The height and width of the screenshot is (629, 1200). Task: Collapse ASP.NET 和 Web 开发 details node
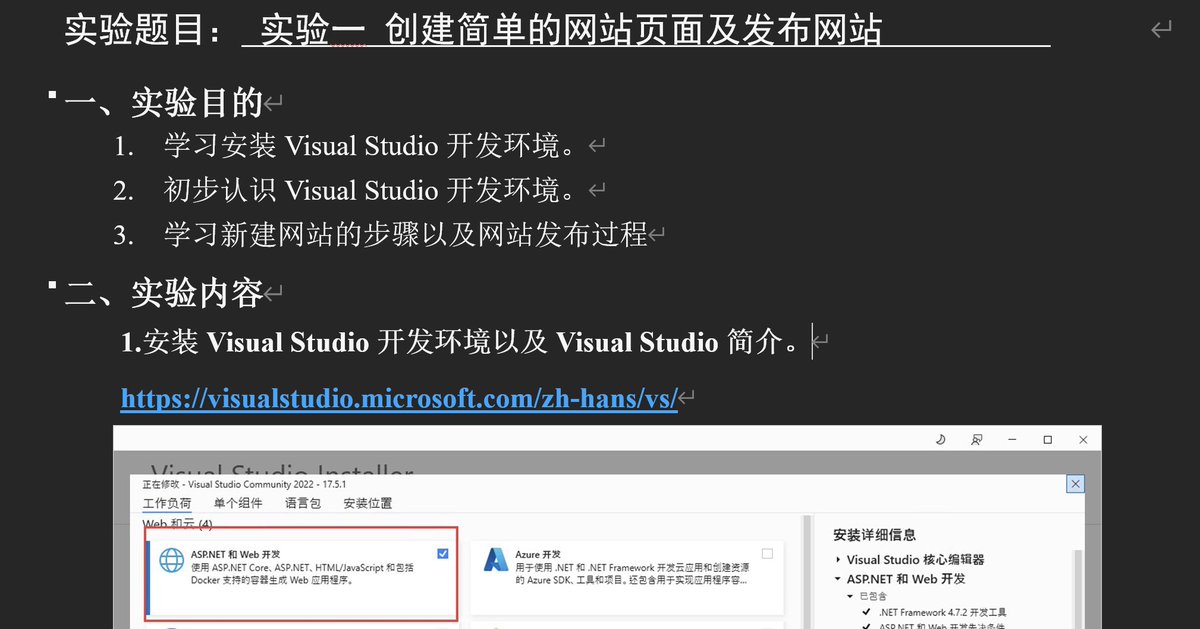coord(837,579)
